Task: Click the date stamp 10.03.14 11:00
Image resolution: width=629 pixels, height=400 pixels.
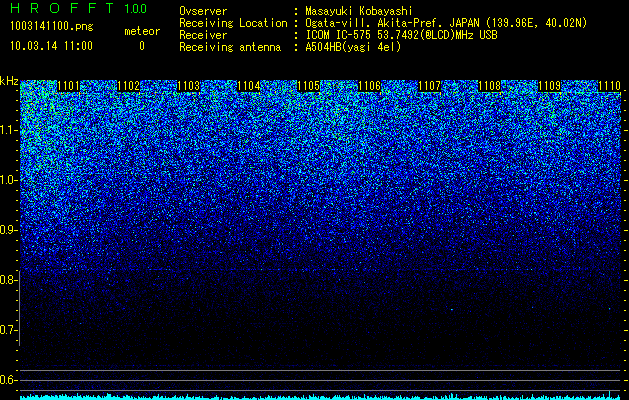Action: tap(51, 45)
